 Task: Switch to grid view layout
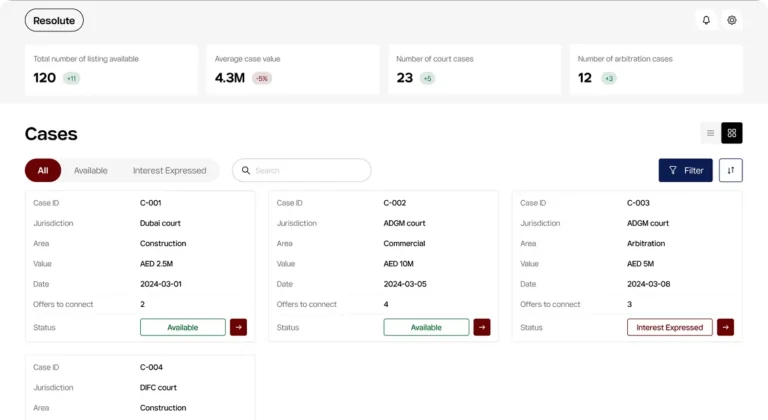pyautogui.click(x=732, y=133)
